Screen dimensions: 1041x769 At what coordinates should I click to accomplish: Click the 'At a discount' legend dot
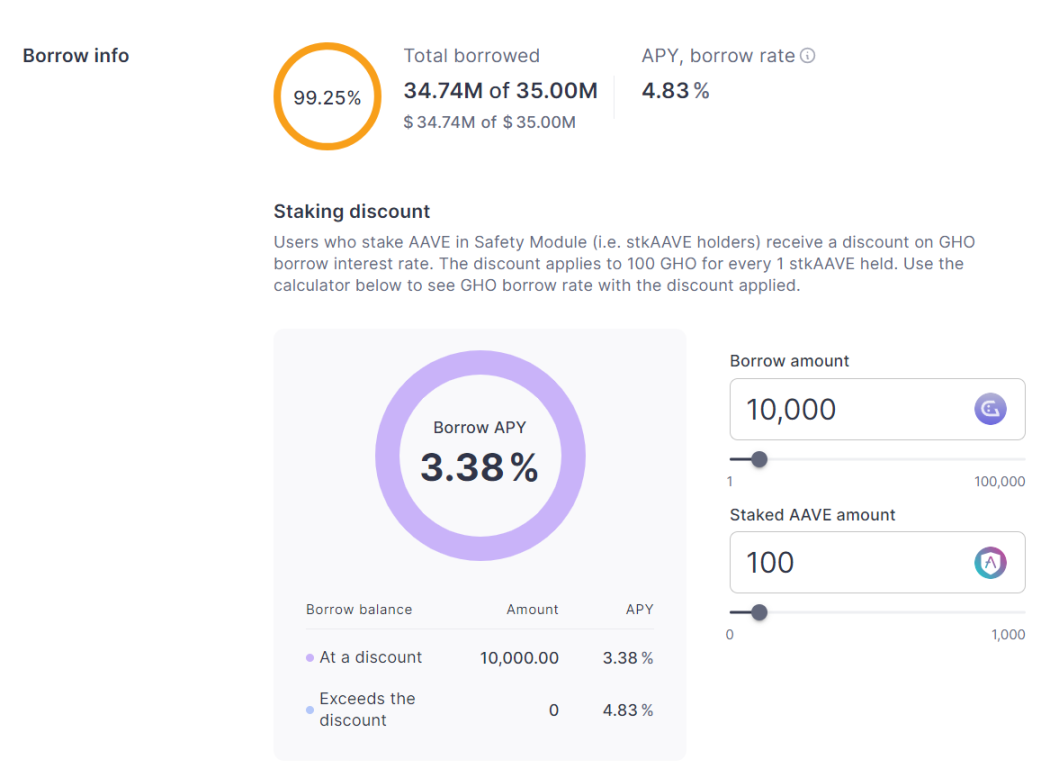pyautogui.click(x=311, y=657)
